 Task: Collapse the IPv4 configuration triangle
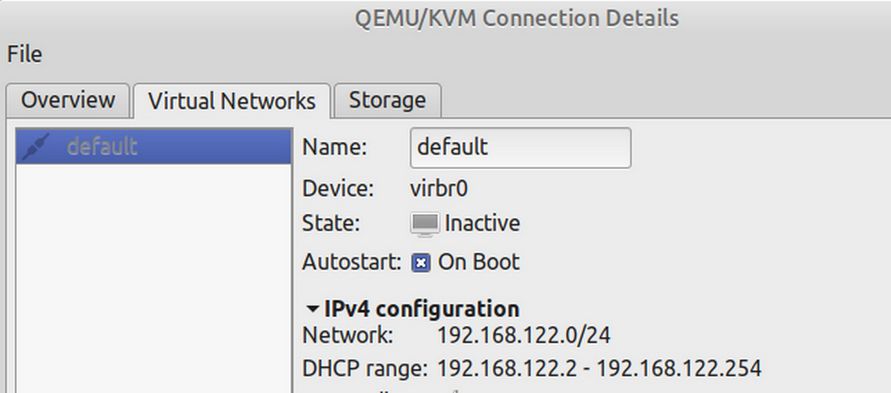(x=312, y=310)
